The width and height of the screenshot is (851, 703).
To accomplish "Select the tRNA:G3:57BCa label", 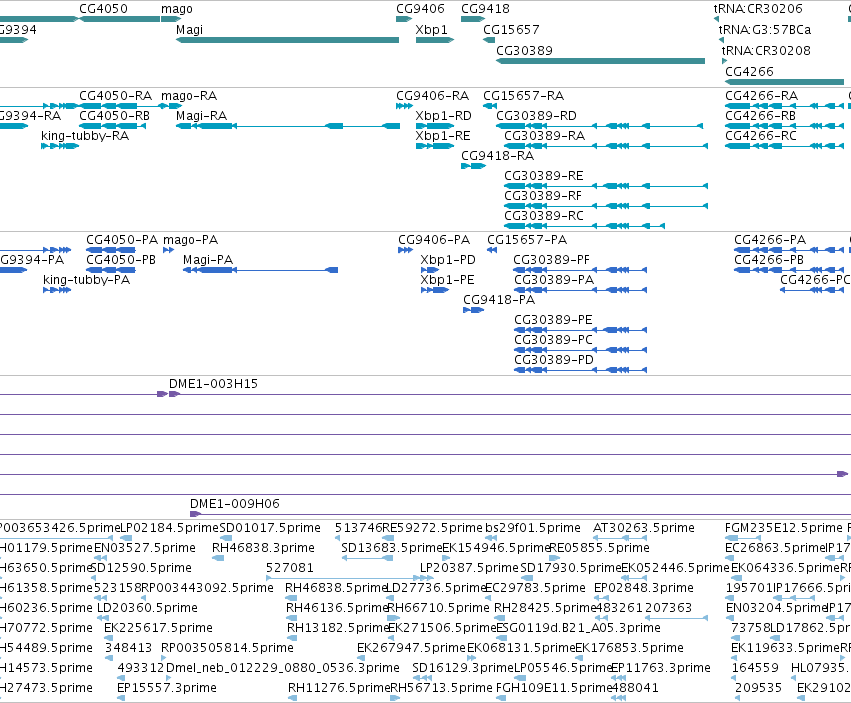I will coord(765,30).
